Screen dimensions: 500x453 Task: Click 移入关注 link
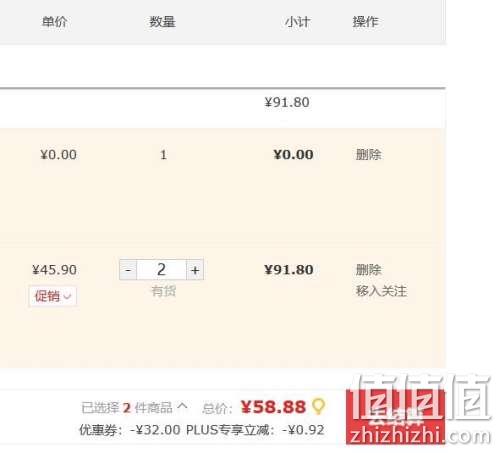click(381, 291)
